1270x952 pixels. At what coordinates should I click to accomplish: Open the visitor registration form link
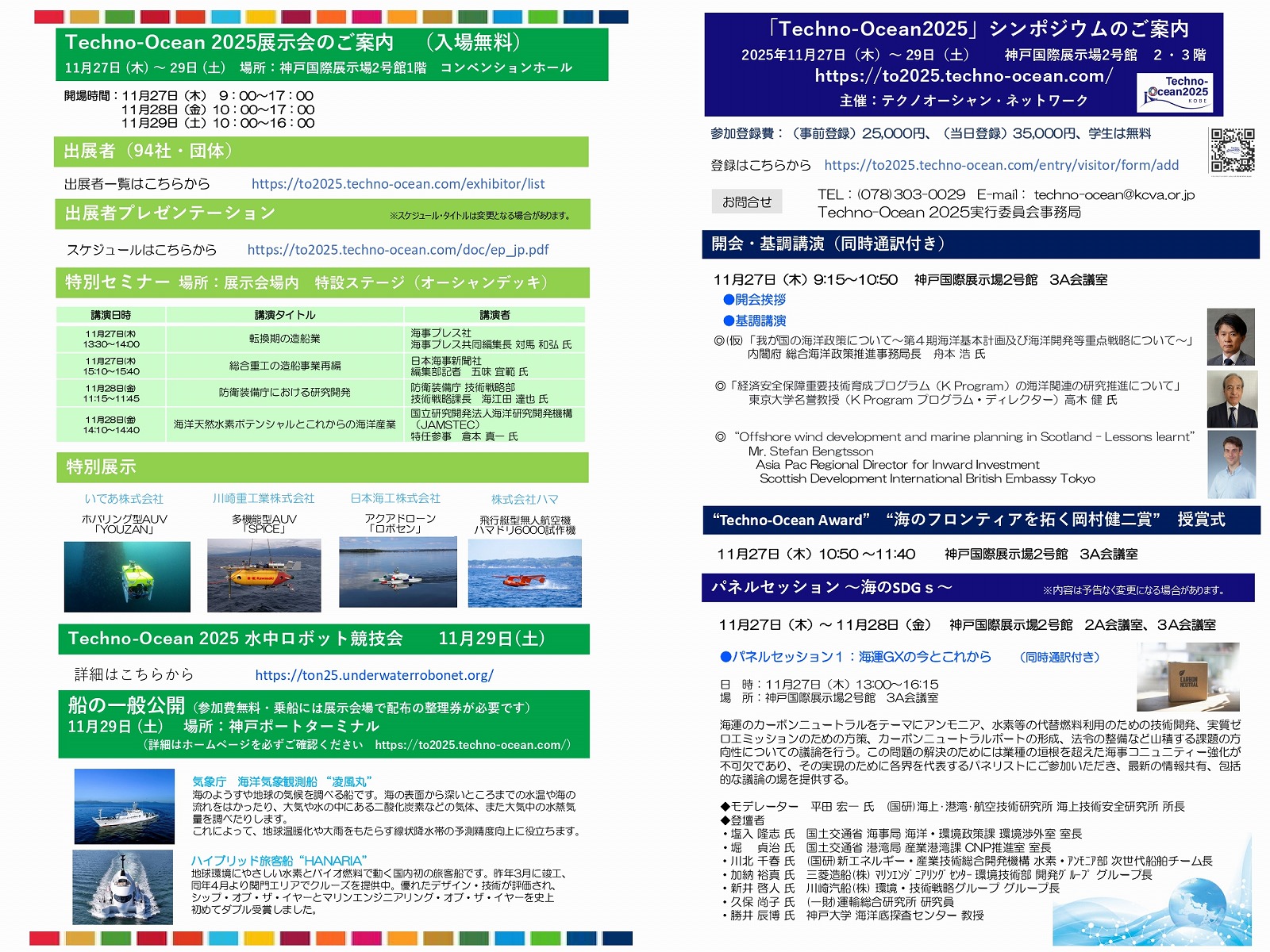click(x=1001, y=165)
